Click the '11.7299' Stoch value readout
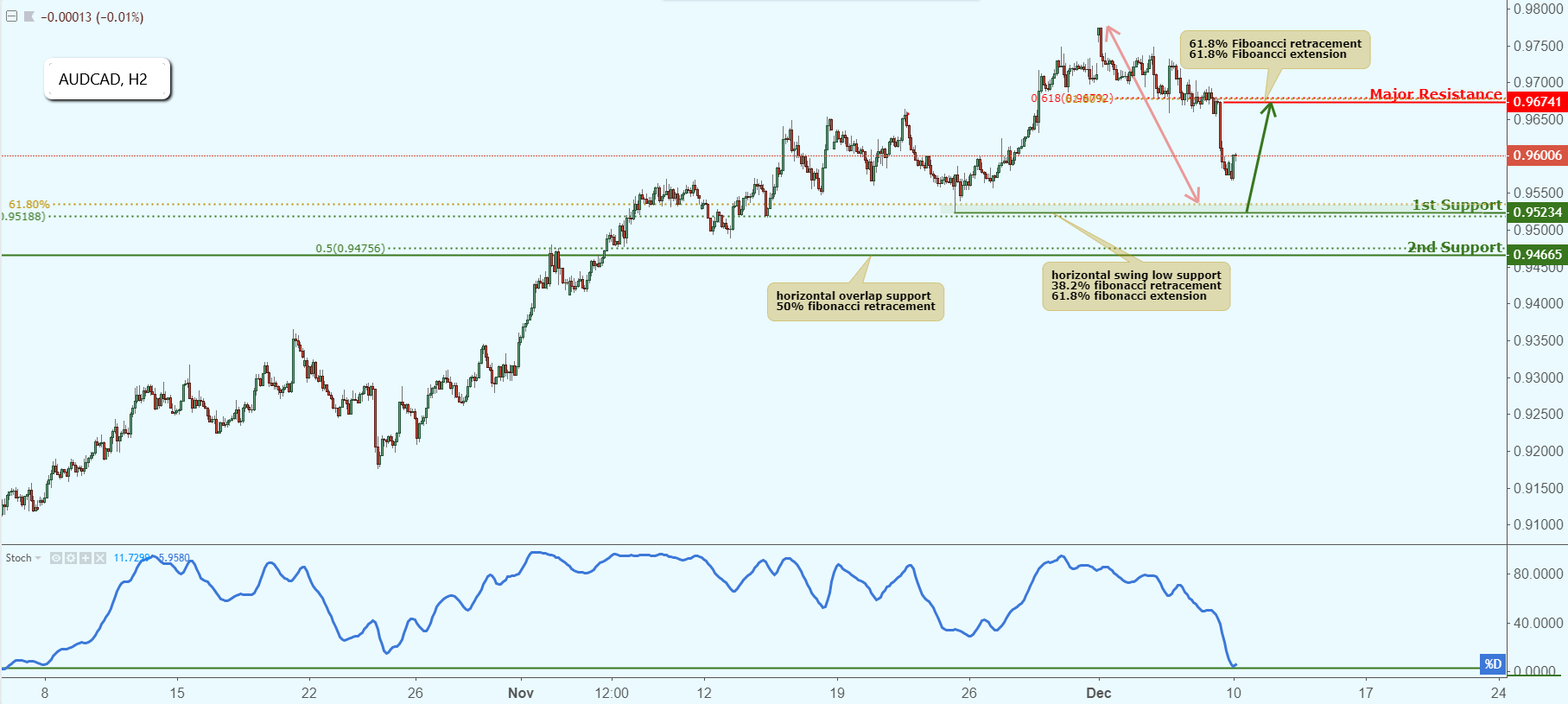The height and width of the screenshot is (704, 1568). coord(131,558)
